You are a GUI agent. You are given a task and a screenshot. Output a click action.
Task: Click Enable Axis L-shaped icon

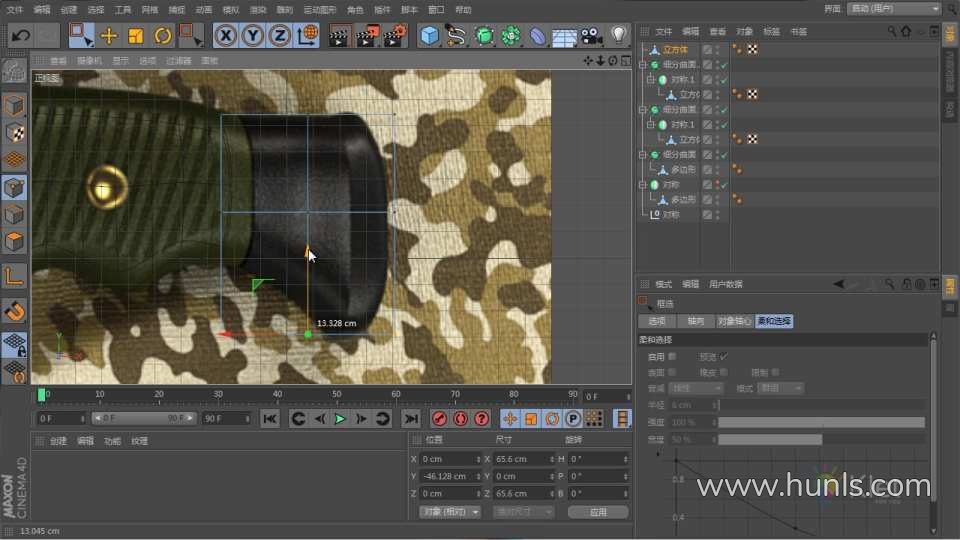[x=14, y=276]
